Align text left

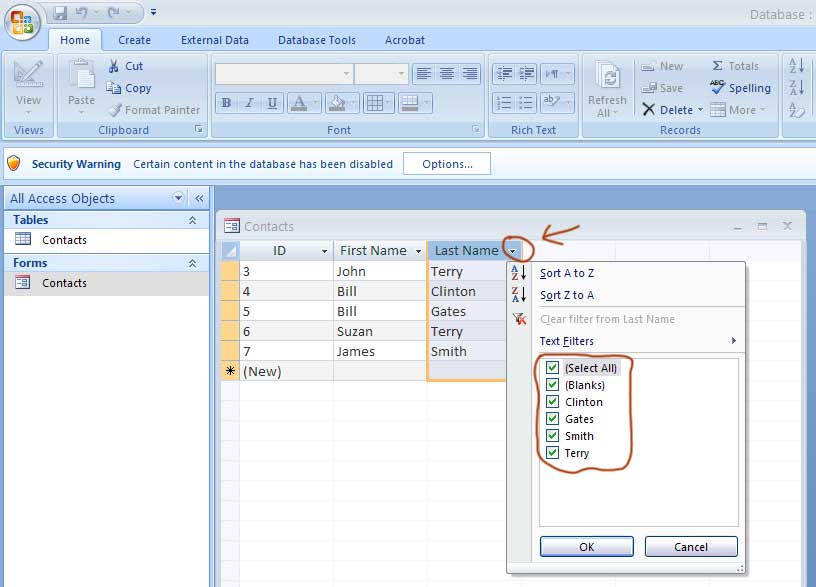(424, 73)
